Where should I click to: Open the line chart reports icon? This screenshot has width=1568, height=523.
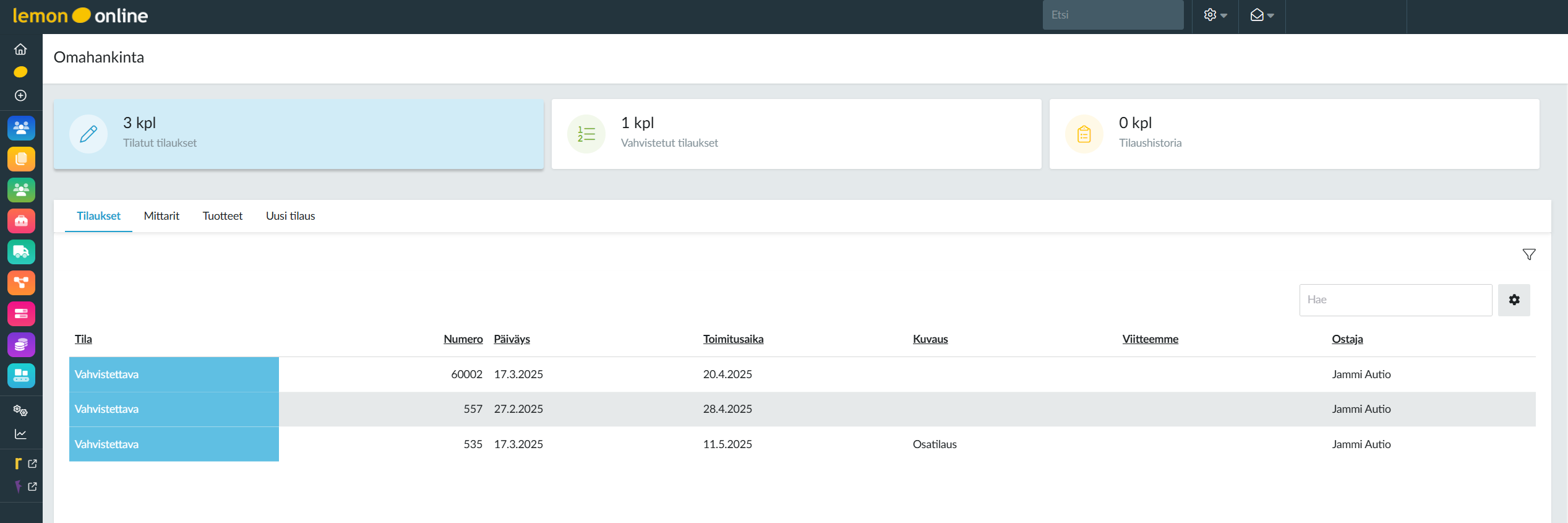click(x=20, y=434)
